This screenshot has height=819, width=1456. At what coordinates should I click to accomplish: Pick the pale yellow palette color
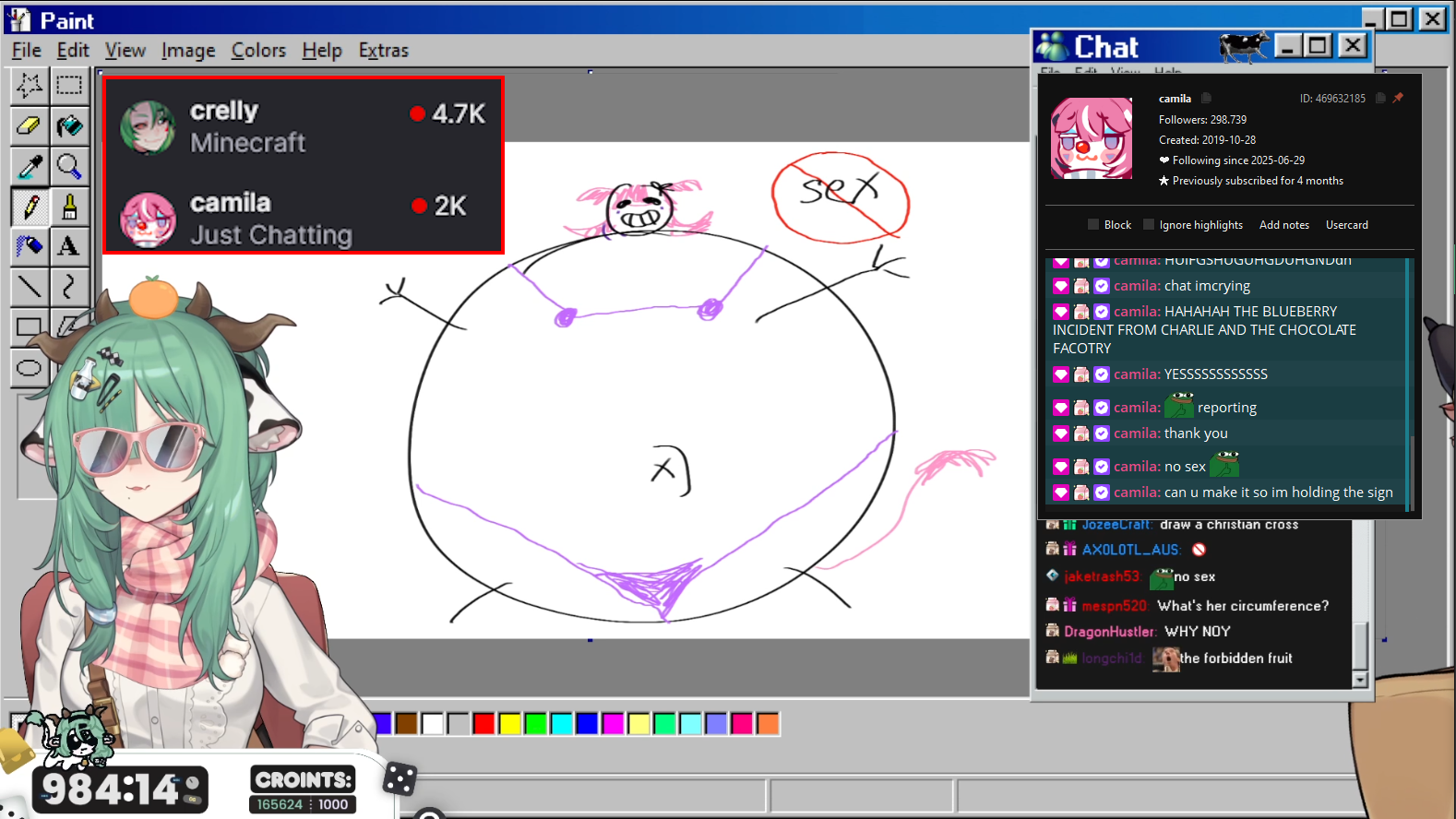639,724
